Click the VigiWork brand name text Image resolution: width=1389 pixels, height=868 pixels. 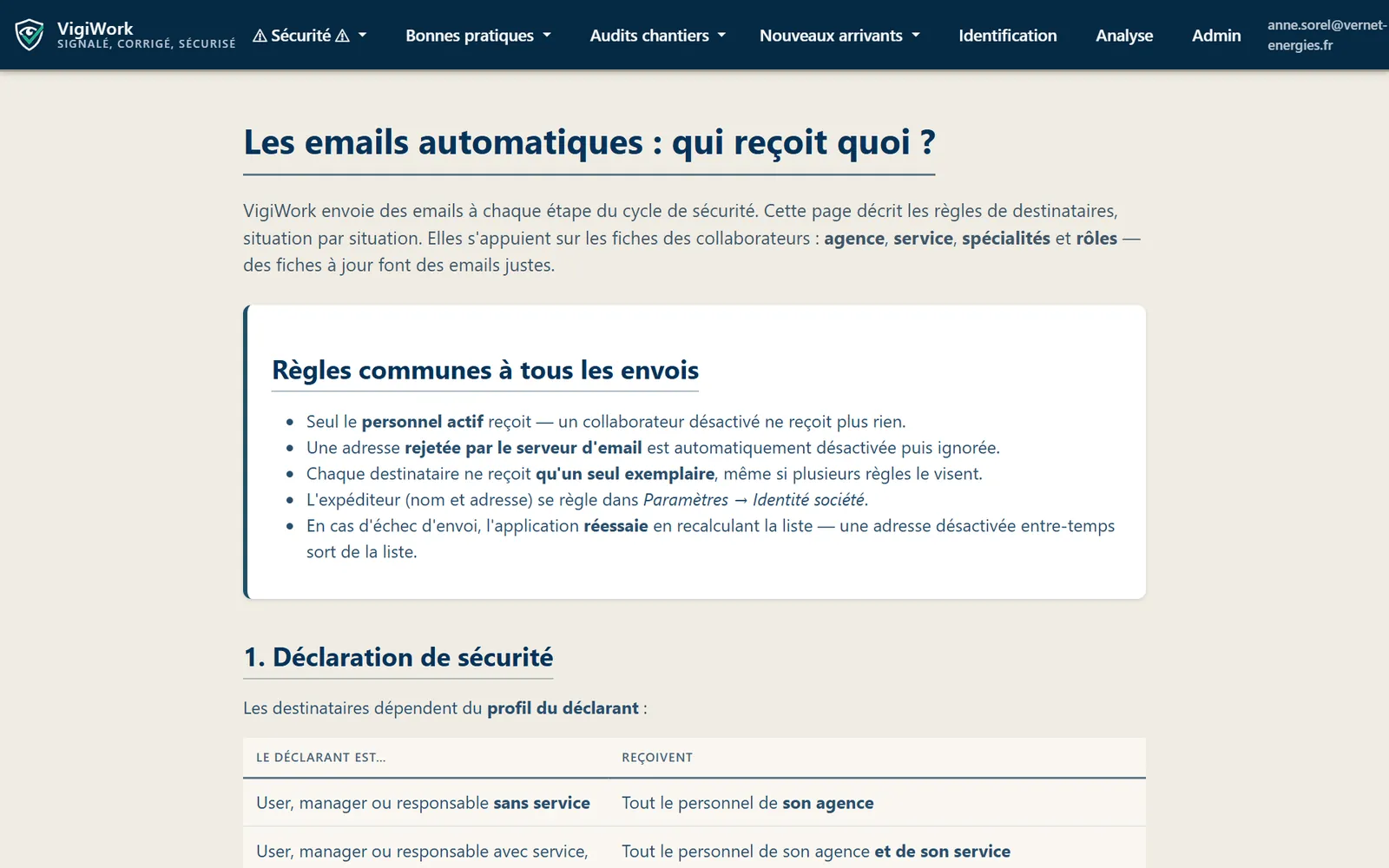point(95,29)
